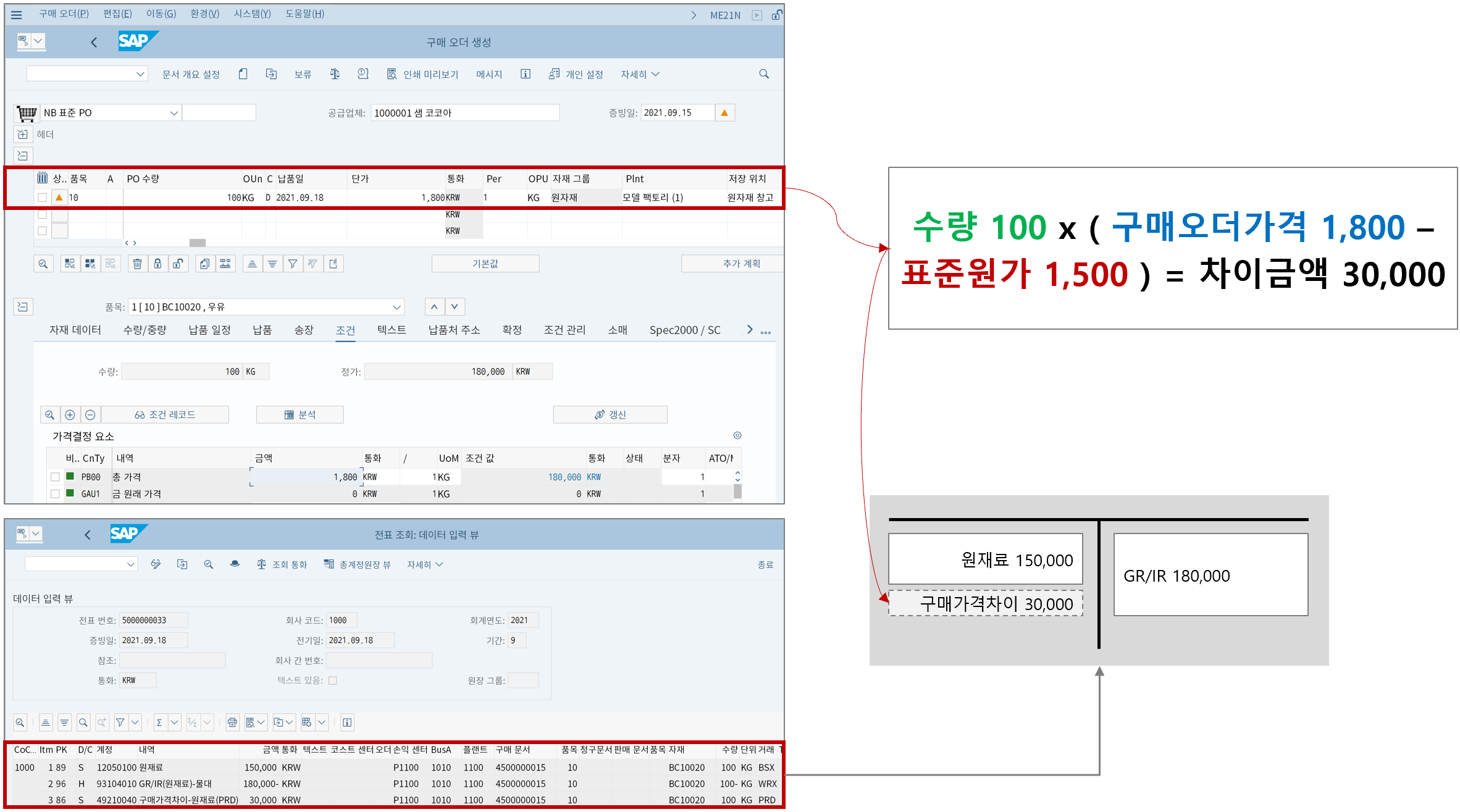Click the plus insert condition row icon
This screenshot has width=1460, height=812.
pos(70,415)
